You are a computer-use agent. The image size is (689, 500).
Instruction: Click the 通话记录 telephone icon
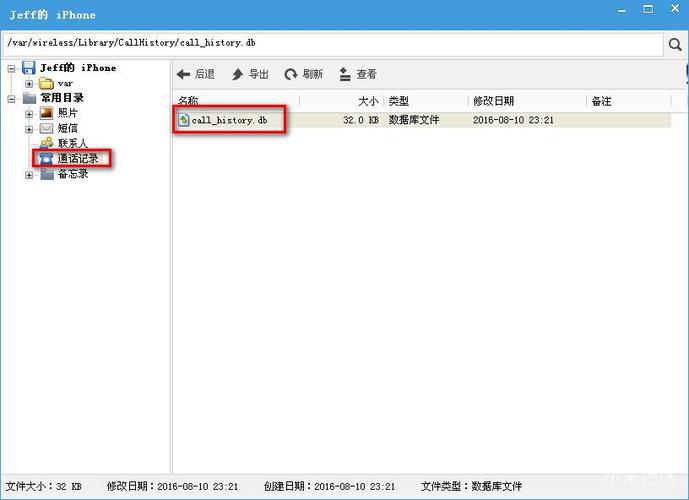46,158
